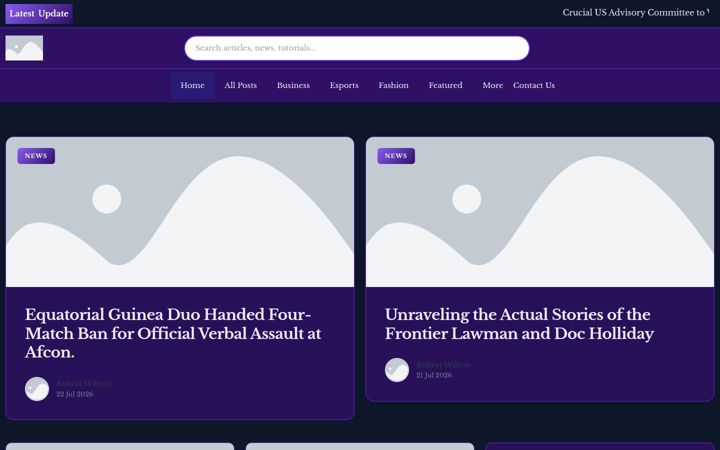Open the More navigation menu
Screen dimensions: 720x450
point(493,85)
